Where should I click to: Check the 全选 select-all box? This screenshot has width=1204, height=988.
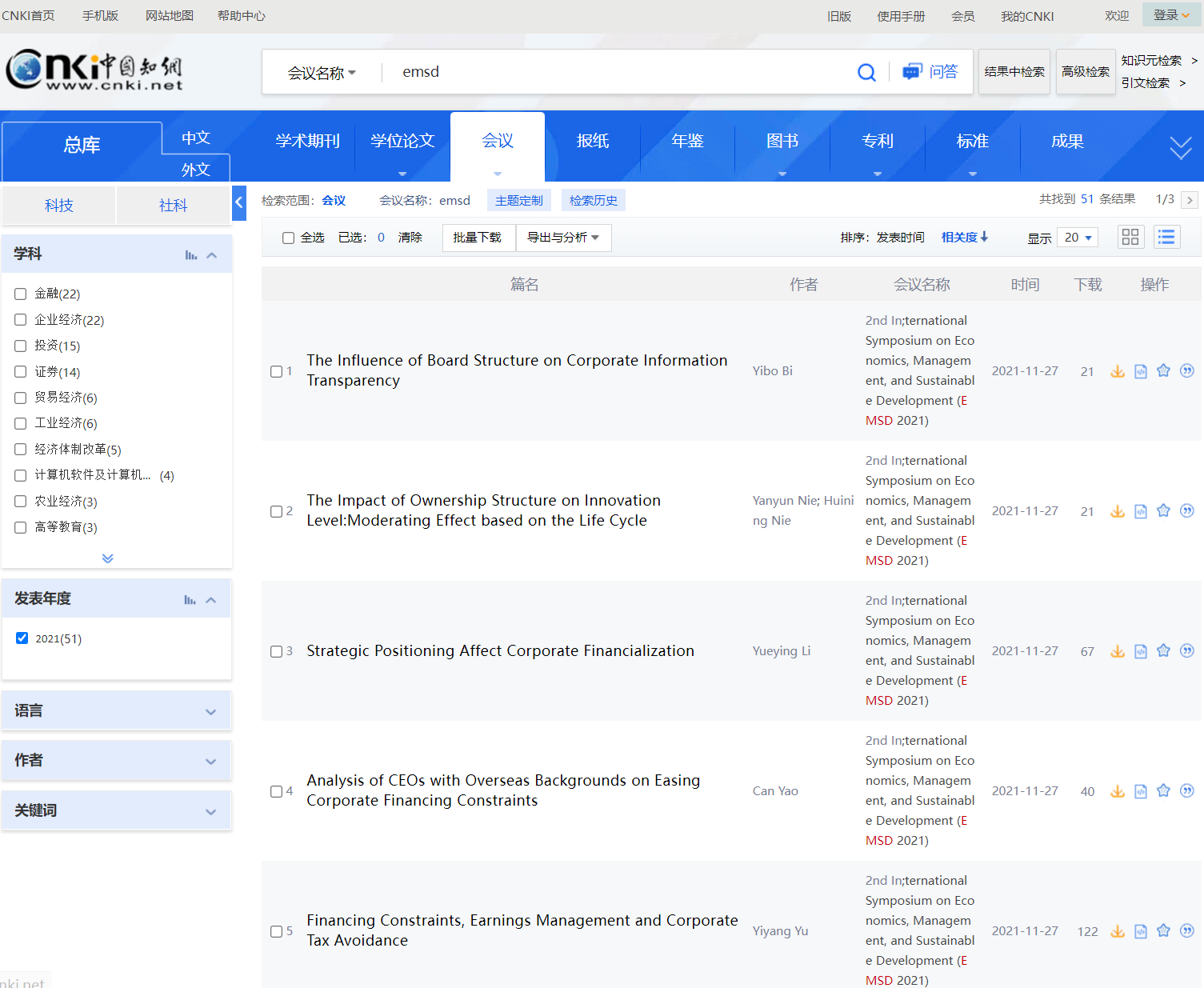289,238
